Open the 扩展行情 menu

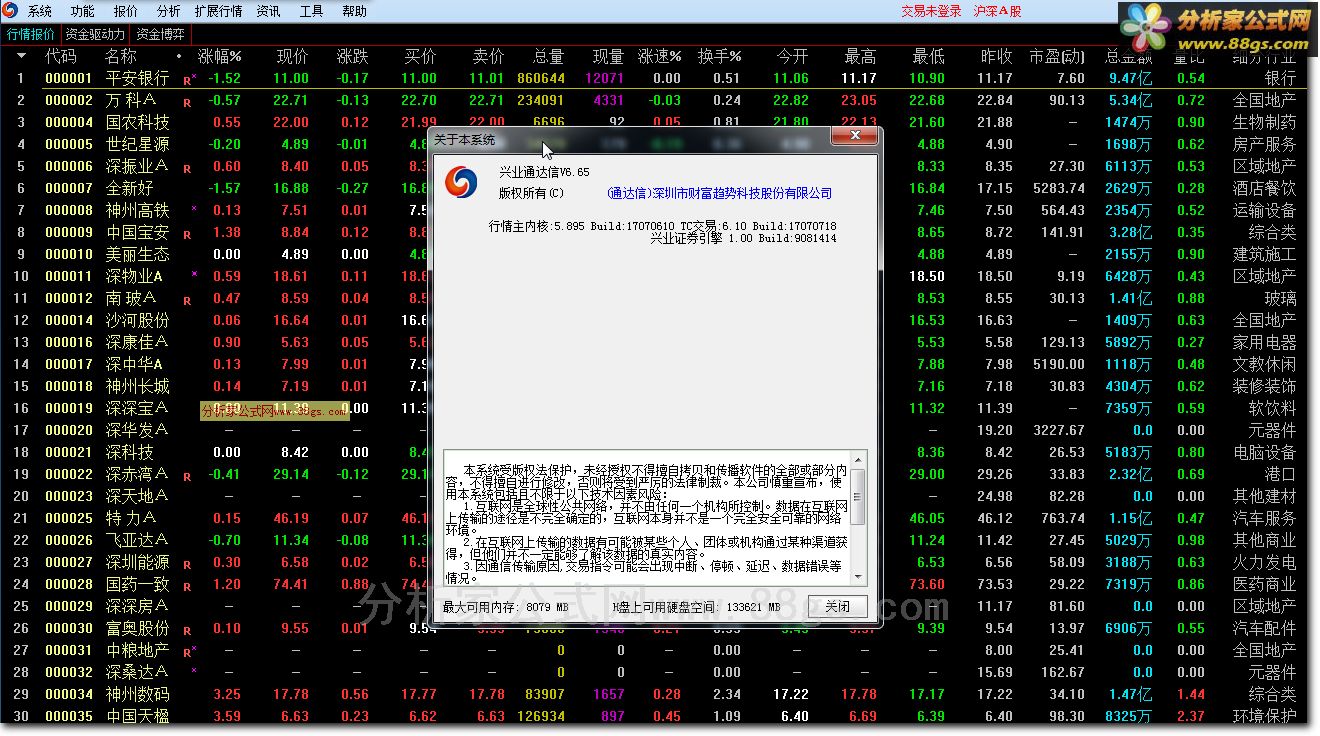[218, 11]
